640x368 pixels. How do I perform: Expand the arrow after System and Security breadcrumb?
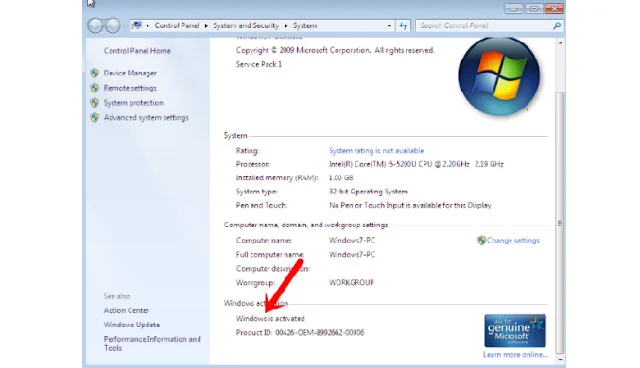(x=286, y=26)
